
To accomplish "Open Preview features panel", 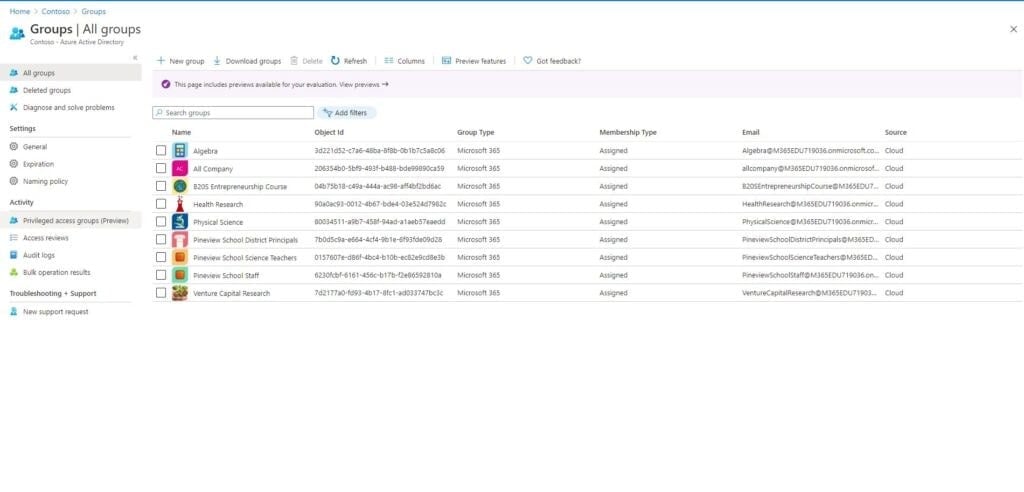I will point(473,61).
